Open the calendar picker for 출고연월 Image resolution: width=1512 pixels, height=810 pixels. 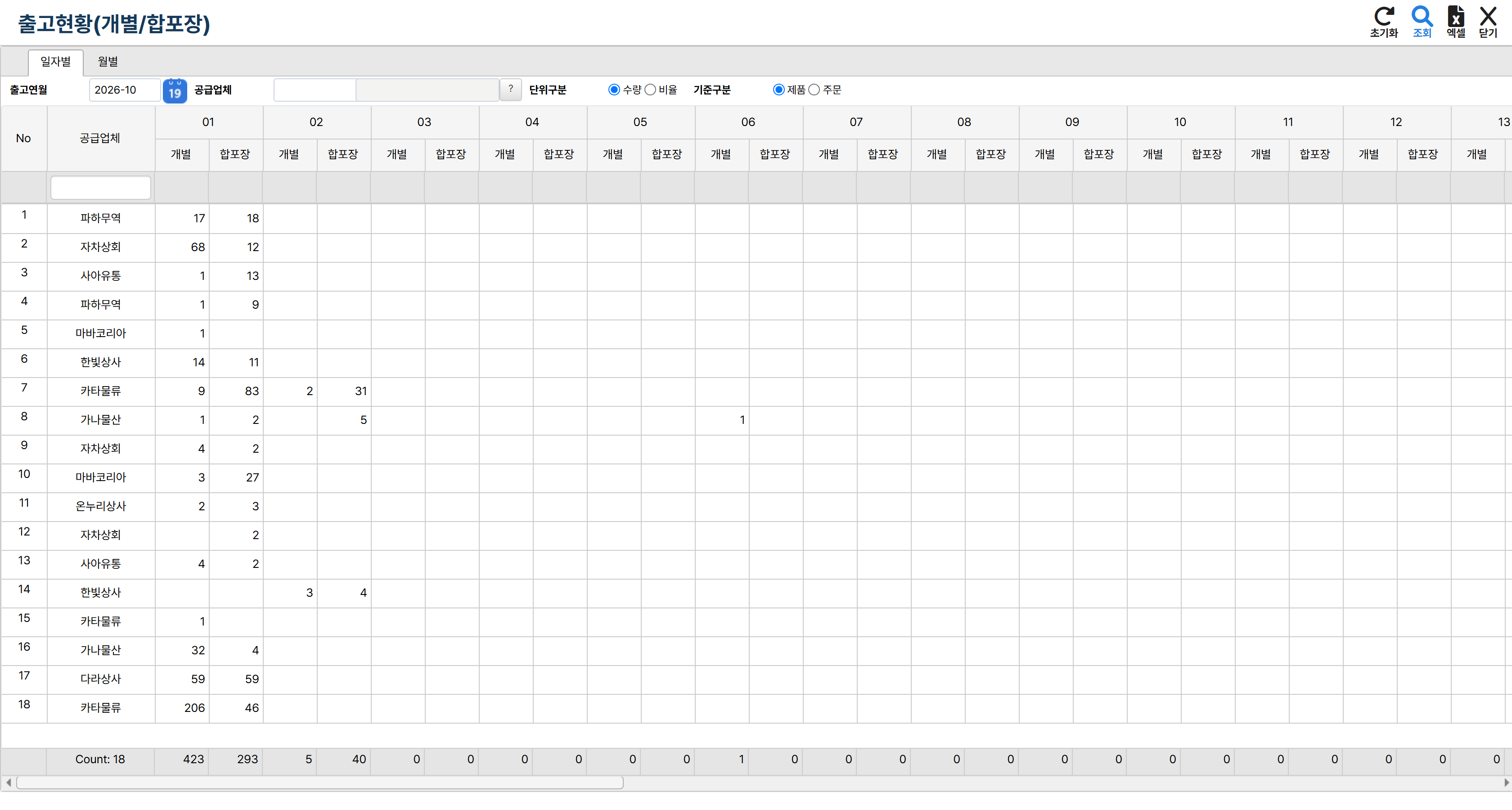[x=174, y=90]
